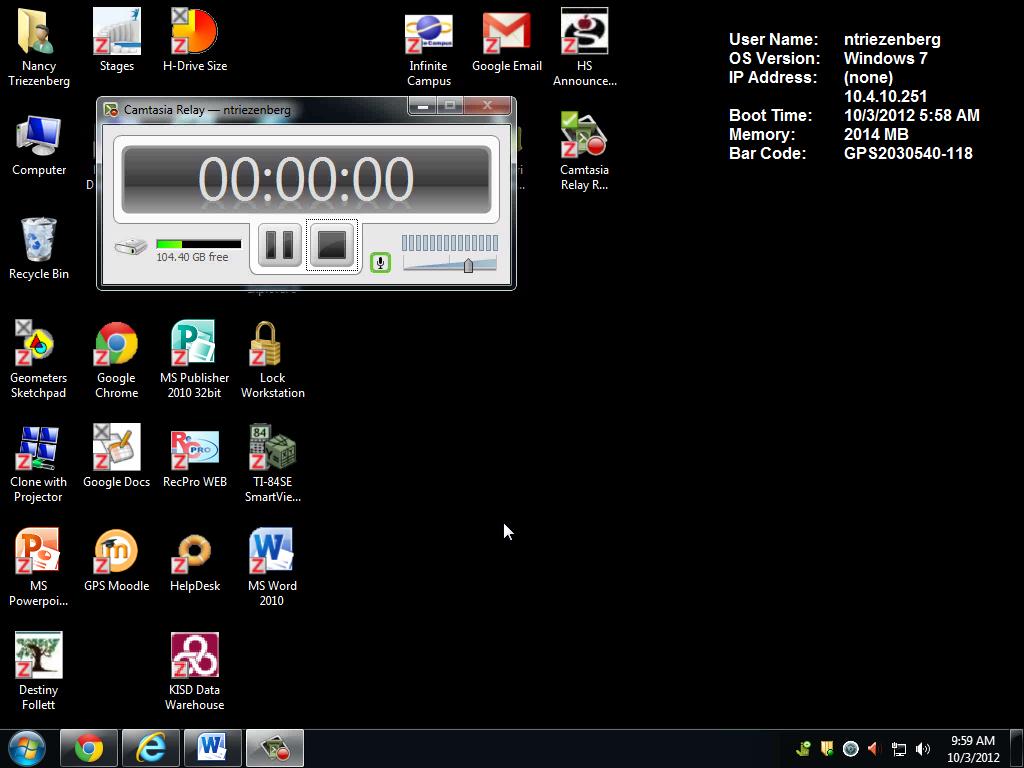Toggle the microphone in Camtasia Relay
This screenshot has height=768, width=1024.
click(x=380, y=263)
